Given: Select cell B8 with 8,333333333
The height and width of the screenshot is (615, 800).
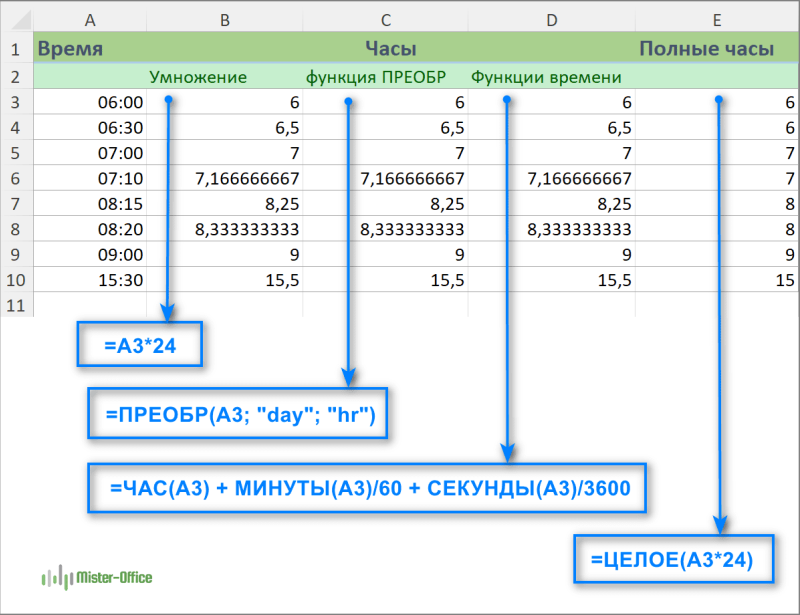Looking at the screenshot, I should click(224, 229).
